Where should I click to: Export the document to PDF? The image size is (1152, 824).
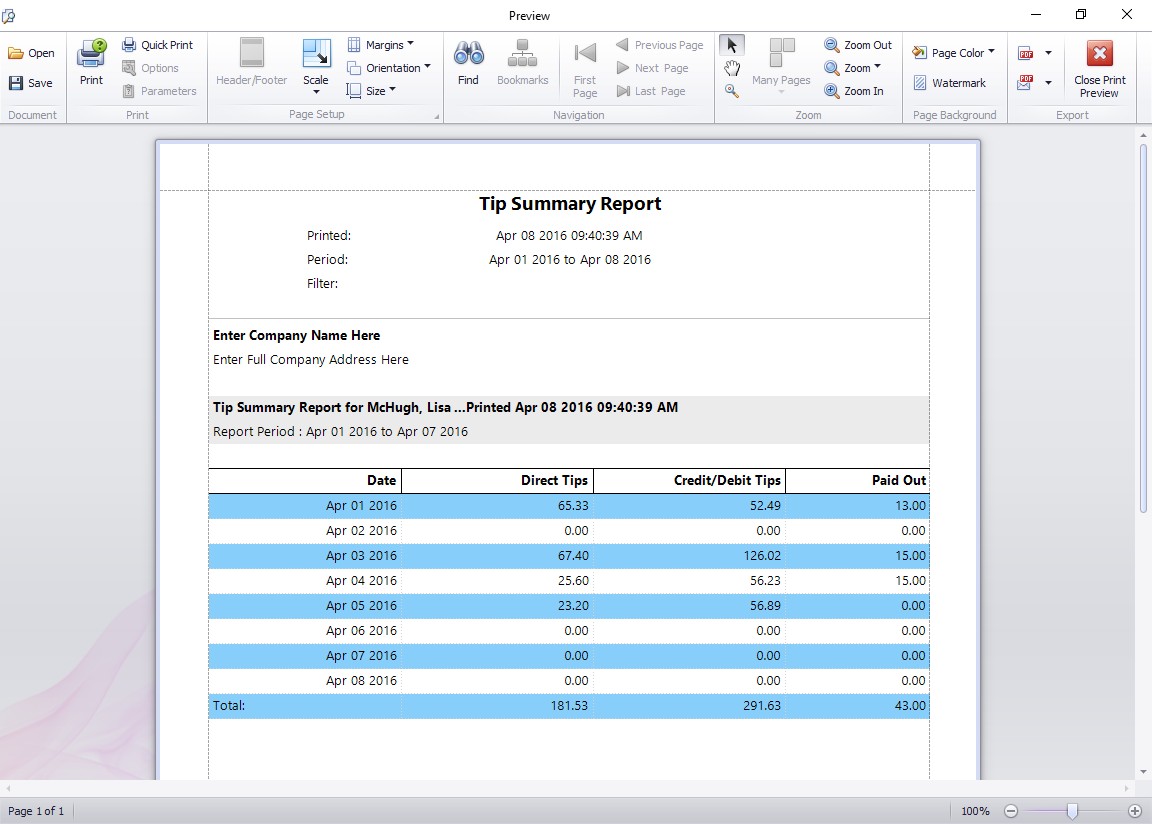coord(1026,53)
